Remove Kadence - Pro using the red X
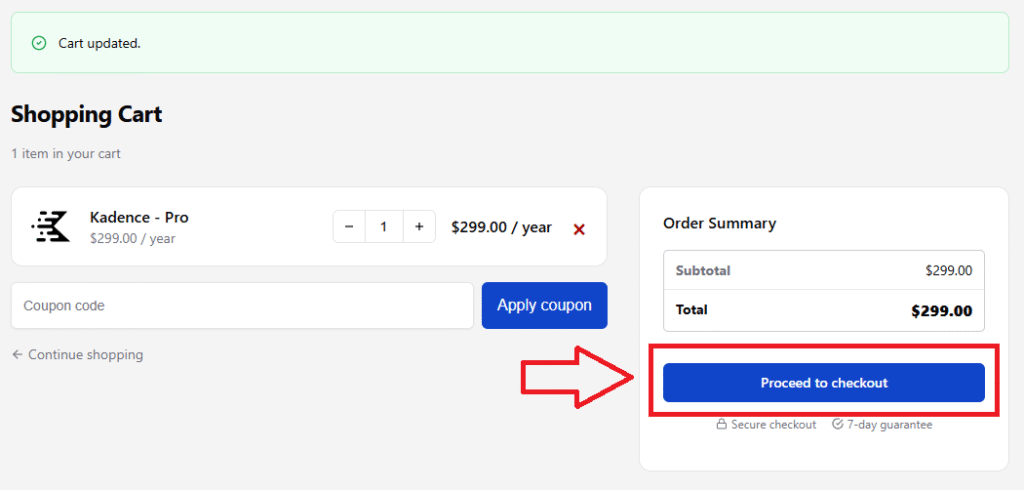The height and width of the screenshot is (490, 1024). point(579,229)
